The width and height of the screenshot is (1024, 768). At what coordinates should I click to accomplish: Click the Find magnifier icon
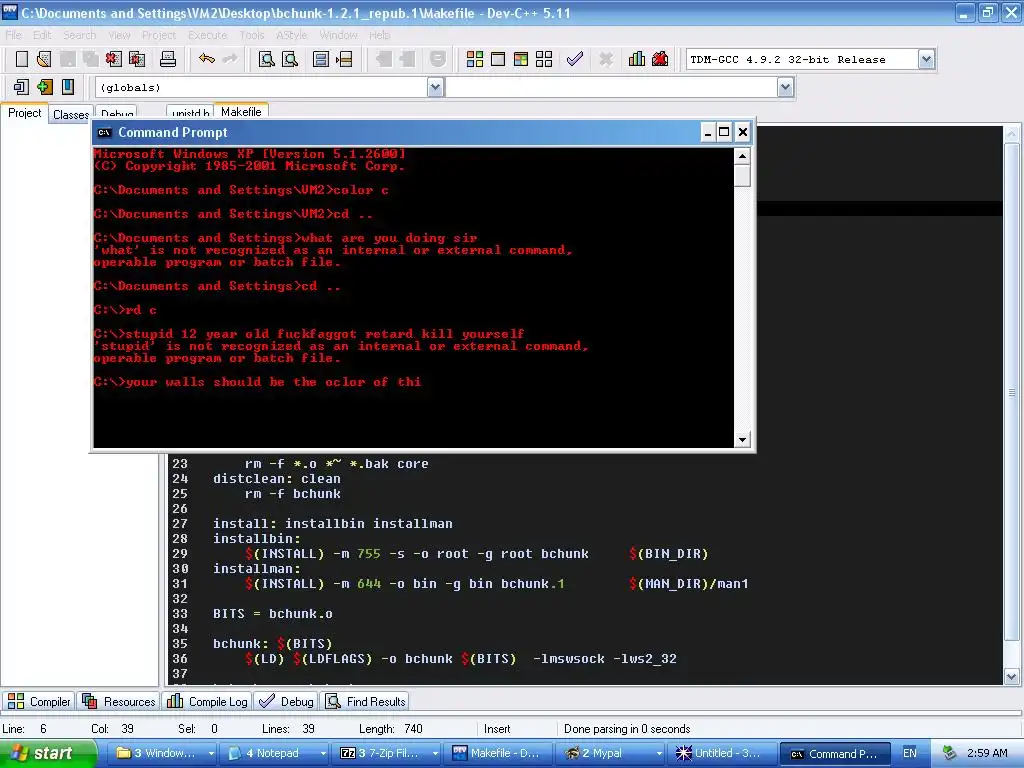click(x=266, y=59)
